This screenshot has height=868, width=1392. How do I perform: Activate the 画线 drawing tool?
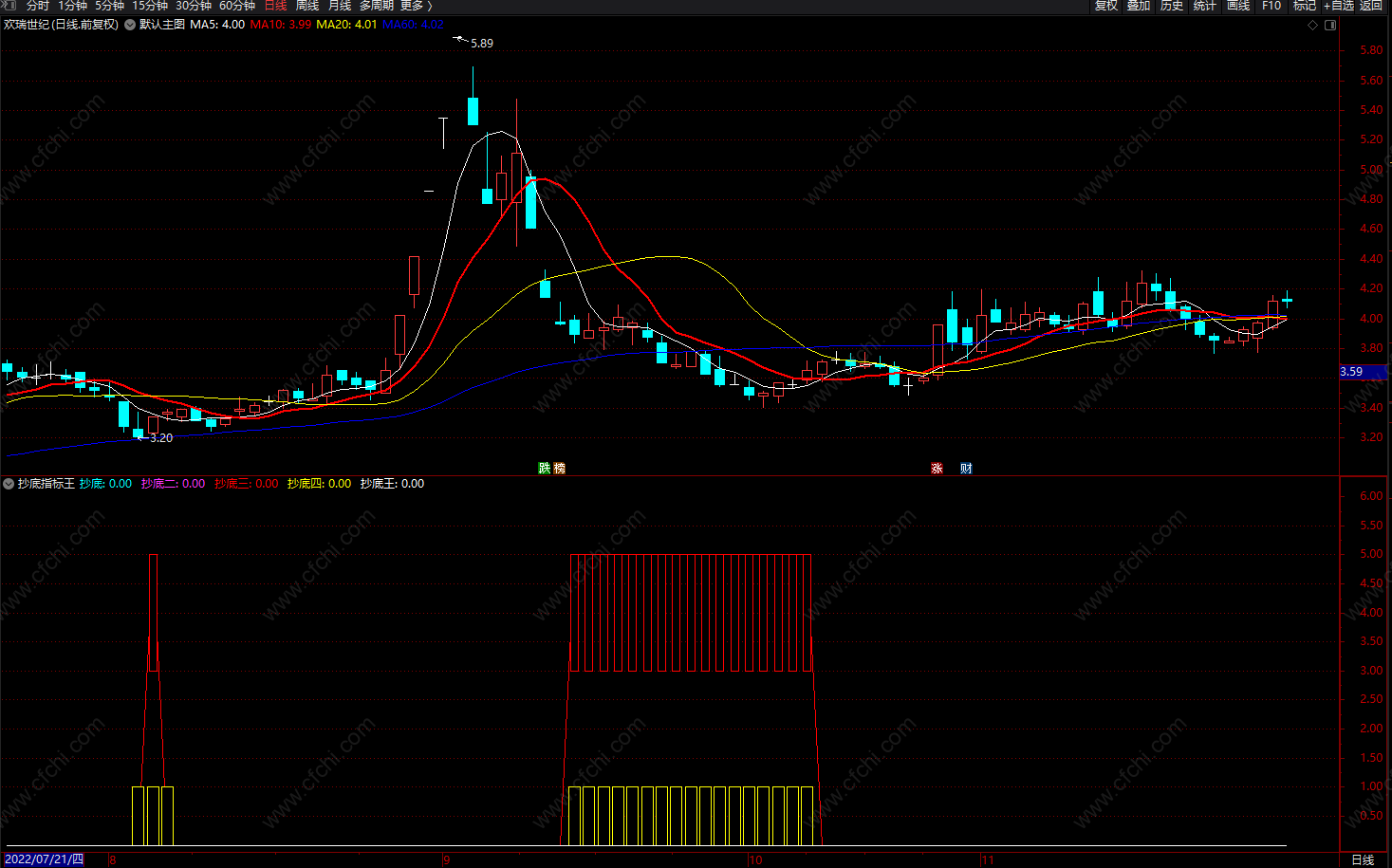pos(1238,6)
